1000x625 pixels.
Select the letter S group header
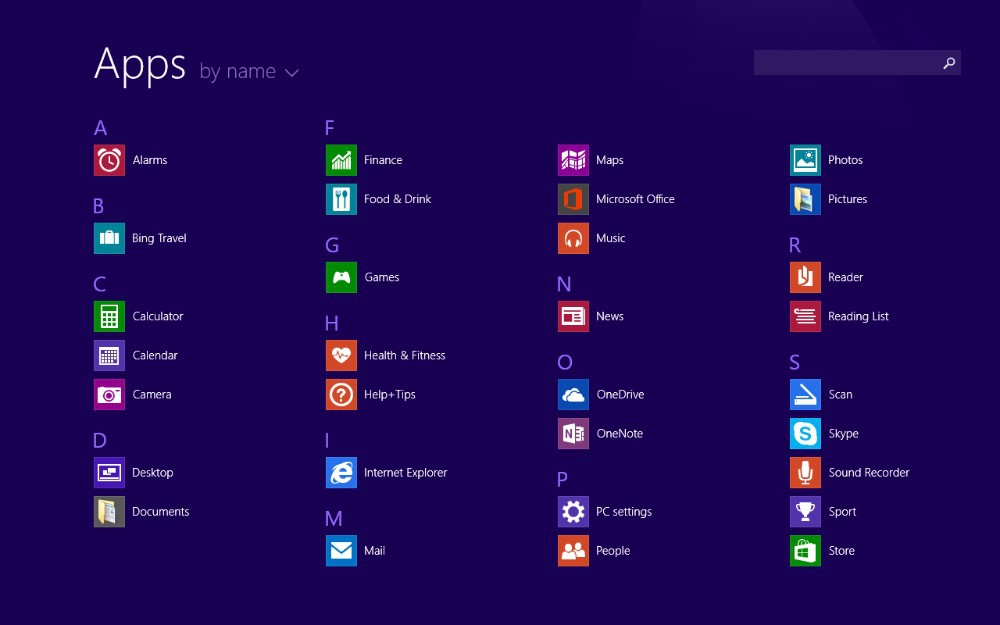click(794, 362)
